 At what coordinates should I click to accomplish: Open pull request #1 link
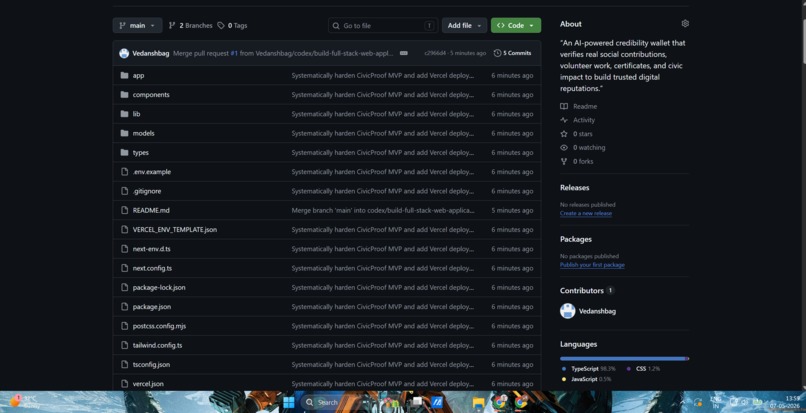[x=234, y=53]
